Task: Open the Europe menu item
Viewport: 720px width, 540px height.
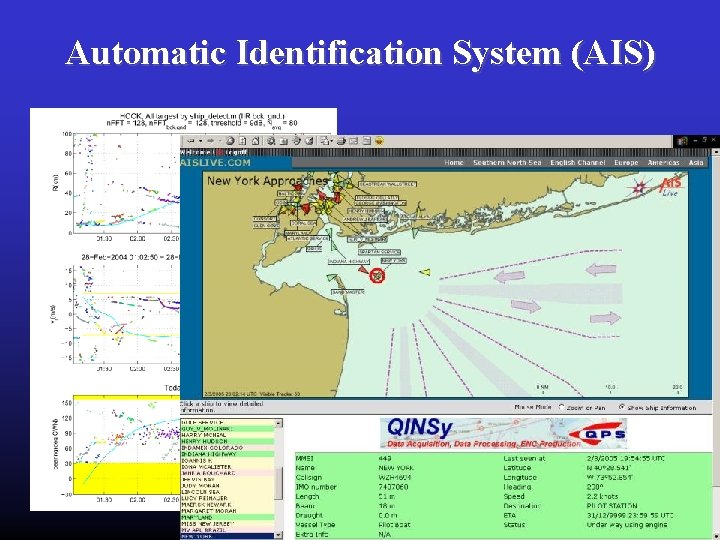Action: [x=626, y=163]
